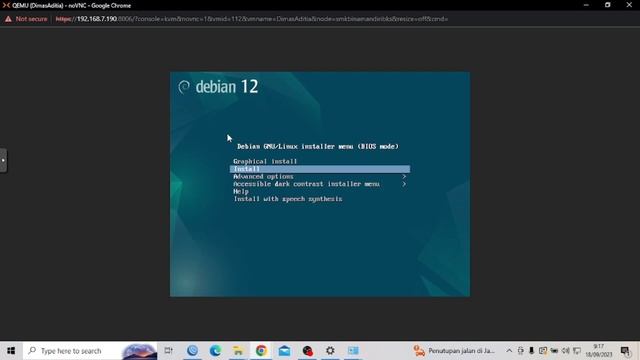Expand the noVNC control panel handle
This screenshot has width=640, height=360.
click(3, 160)
